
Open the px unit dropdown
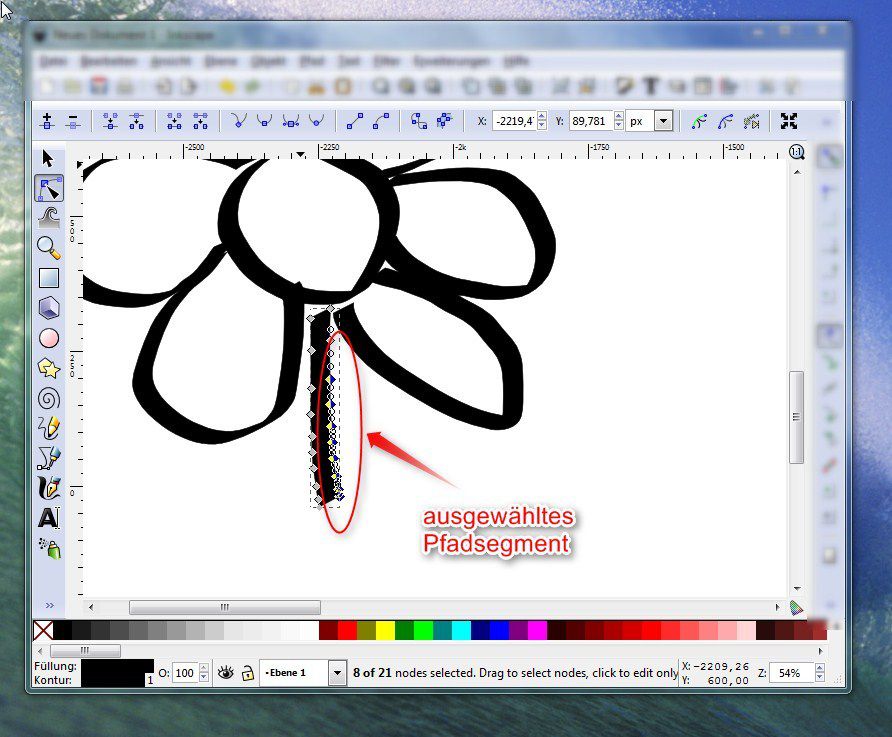click(663, 120)
